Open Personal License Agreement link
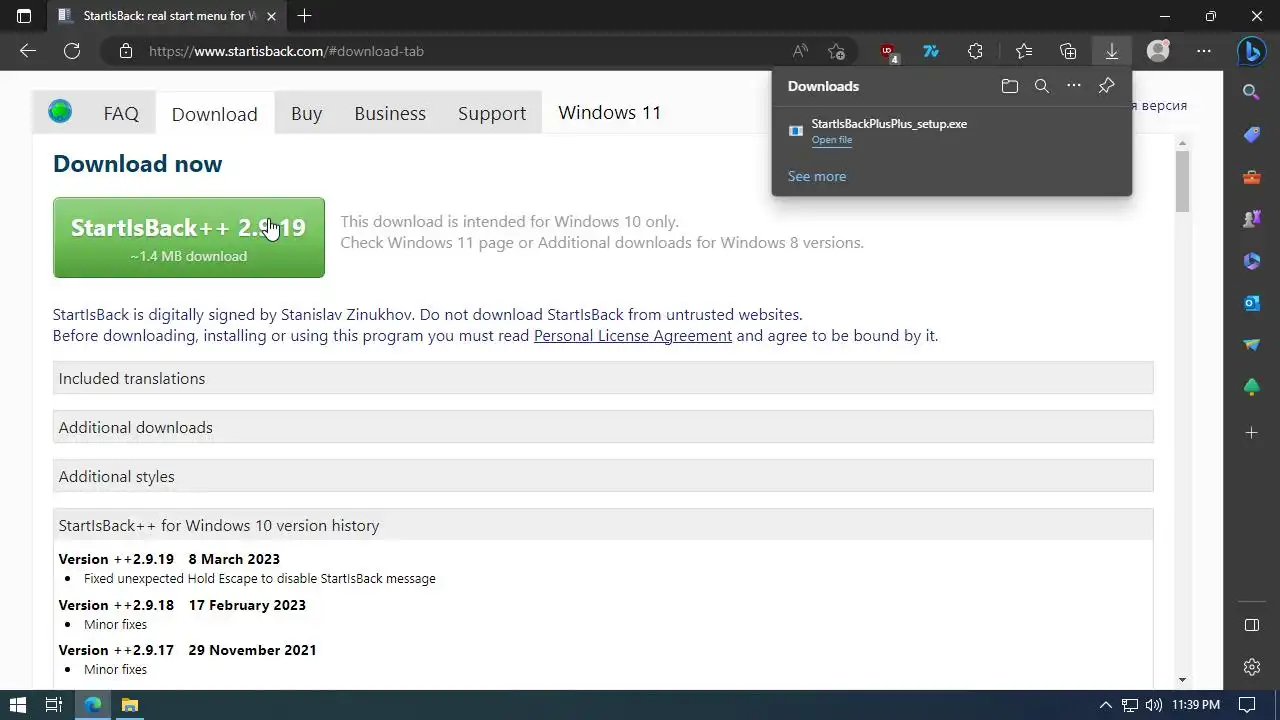 tap(633, 336)
